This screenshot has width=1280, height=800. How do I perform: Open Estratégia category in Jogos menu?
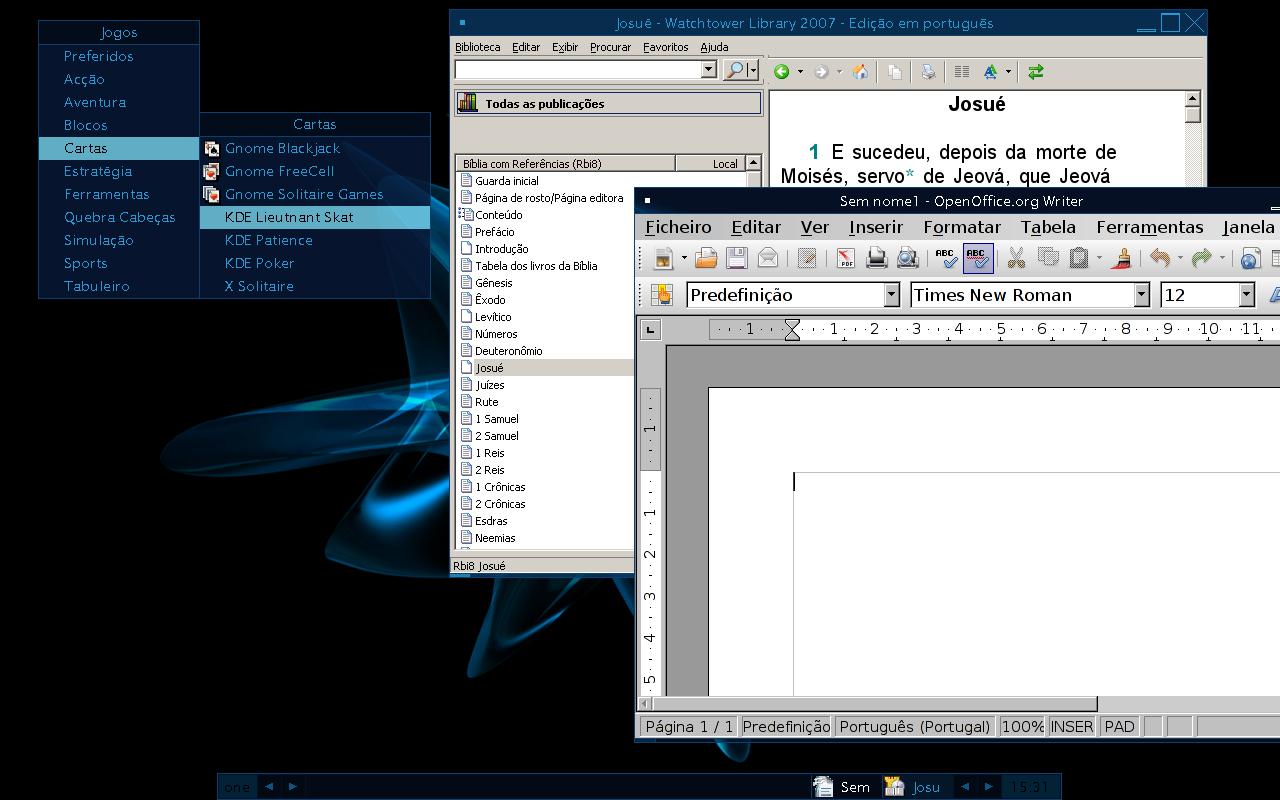coord(119,171)
